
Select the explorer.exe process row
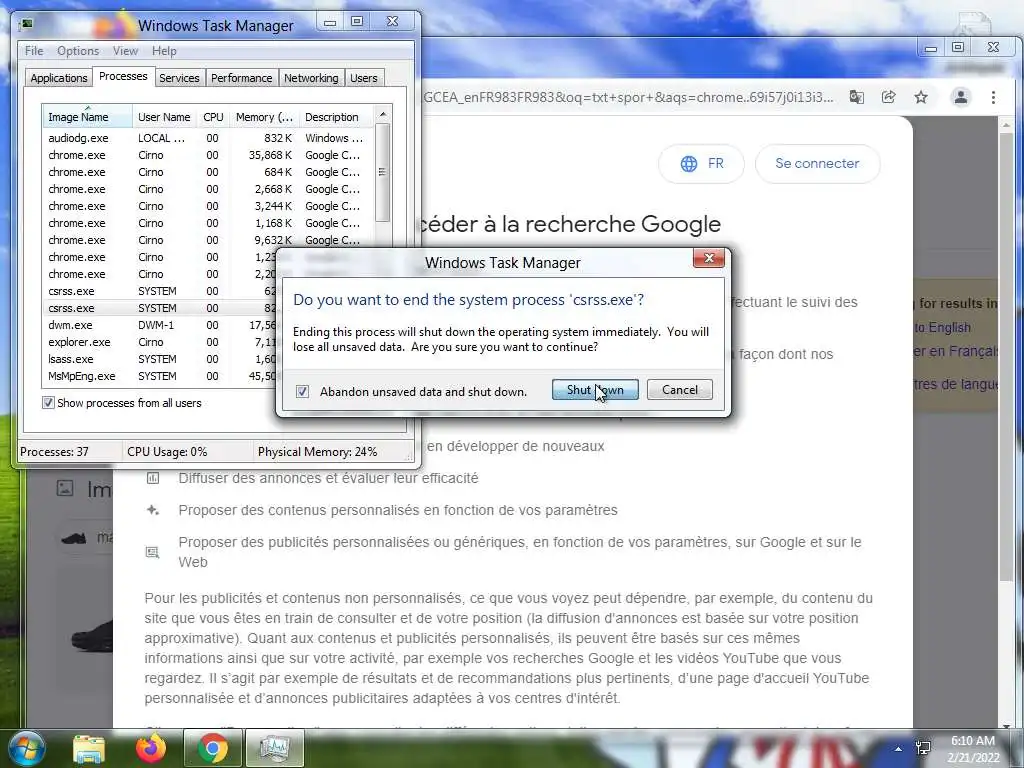[160, 342]
